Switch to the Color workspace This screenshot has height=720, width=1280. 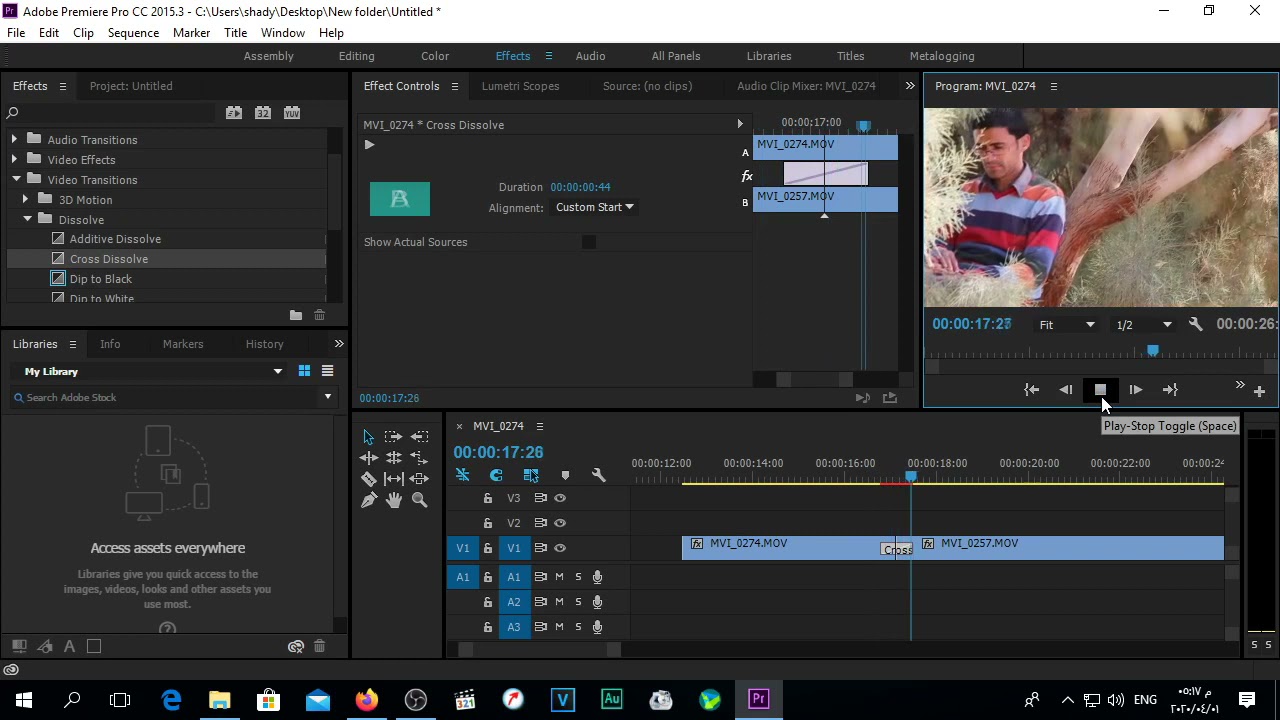point(435,56)
